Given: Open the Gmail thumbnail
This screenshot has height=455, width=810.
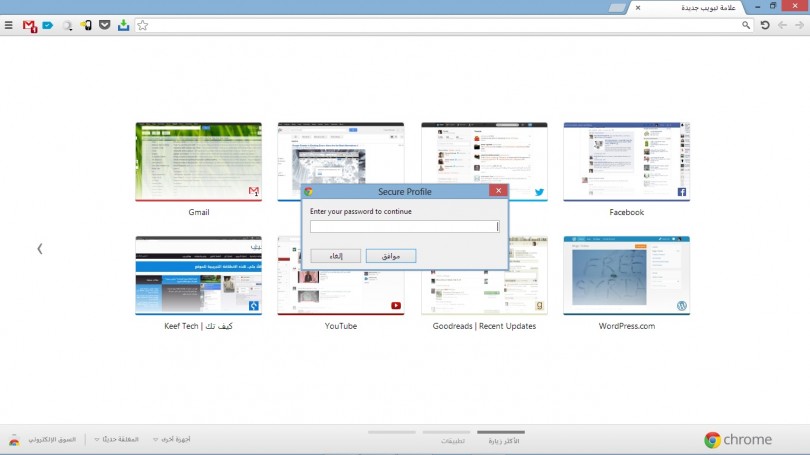Looking at the screenshot, I should pyautogui.click(x=198, y=162).
